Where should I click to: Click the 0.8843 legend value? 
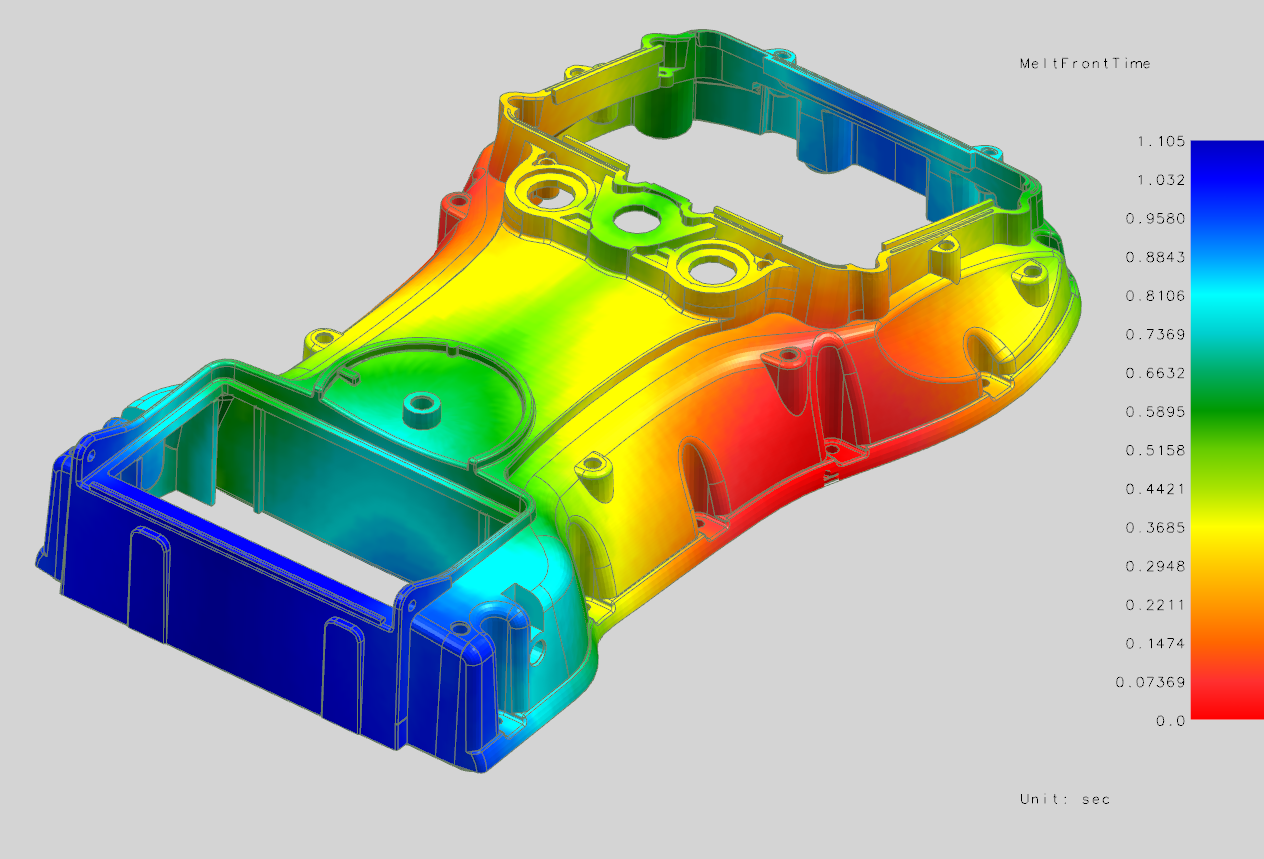(1154, 256)
